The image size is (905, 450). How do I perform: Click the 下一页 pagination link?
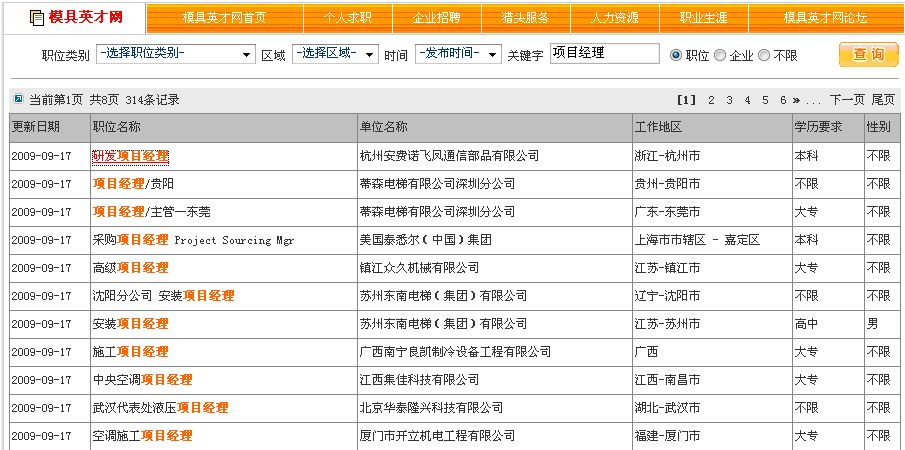(847, 100)
